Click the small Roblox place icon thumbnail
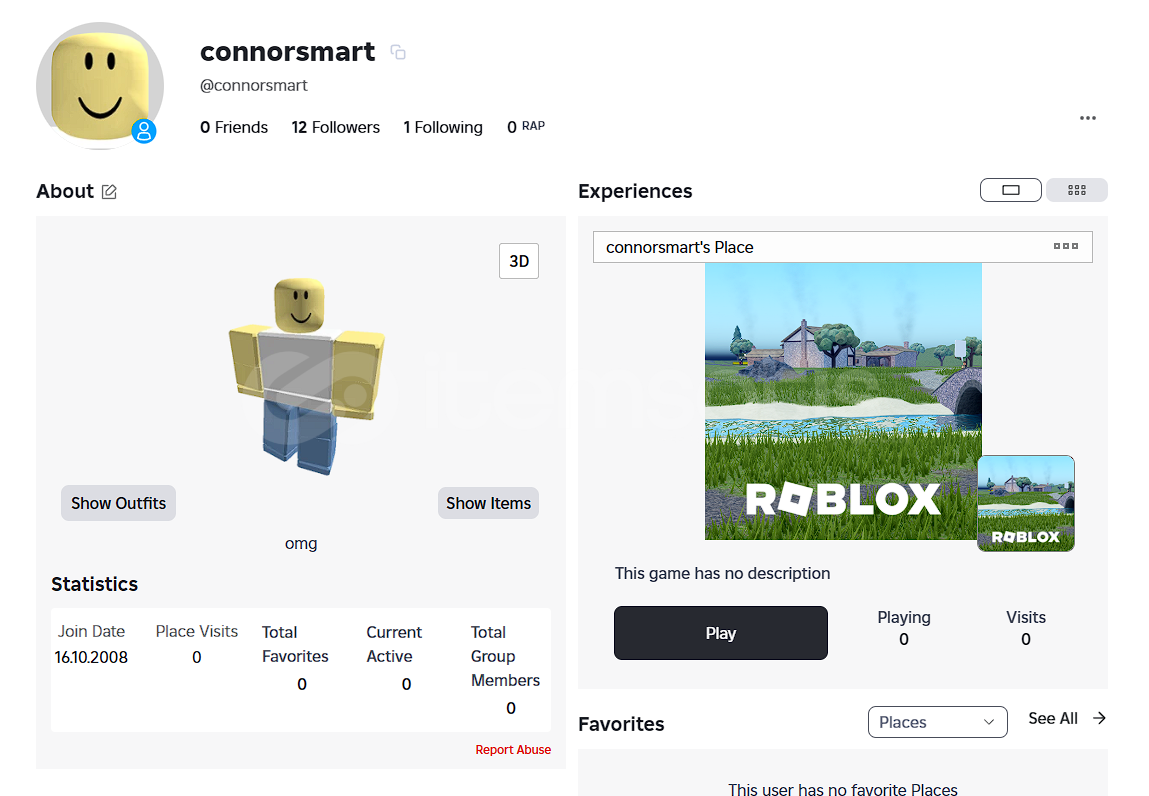 point(1026,504)
